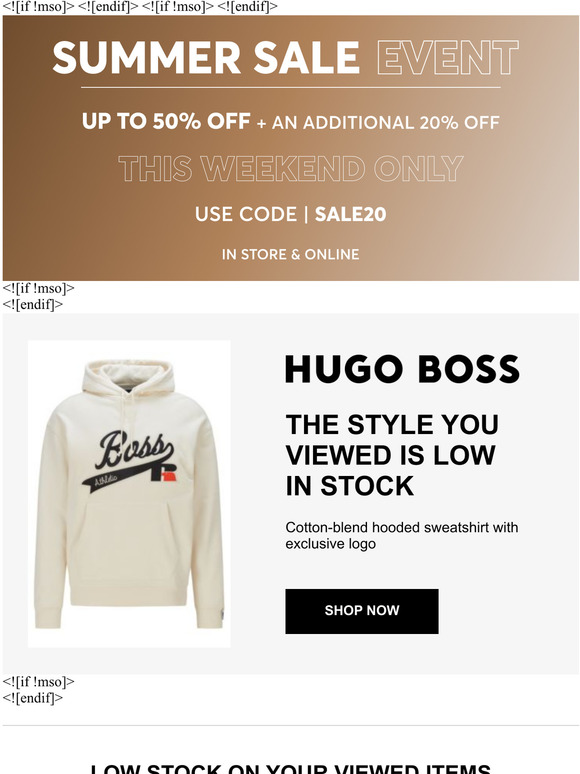The width and height of the screenshot is (580, 774).
Task: Select the Summer Sale Event banner headline
Action: tap(285, 57)
